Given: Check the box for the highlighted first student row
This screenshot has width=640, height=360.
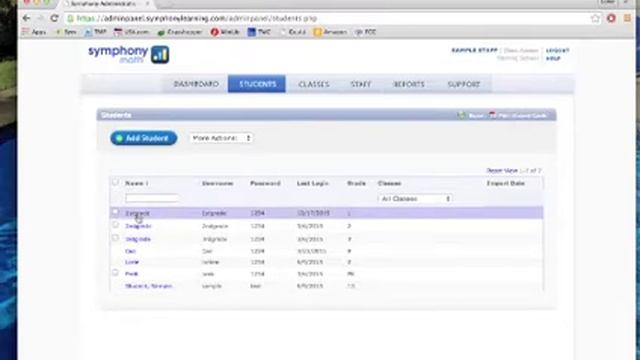Looking at the screenshot, I should coord(116,212).
